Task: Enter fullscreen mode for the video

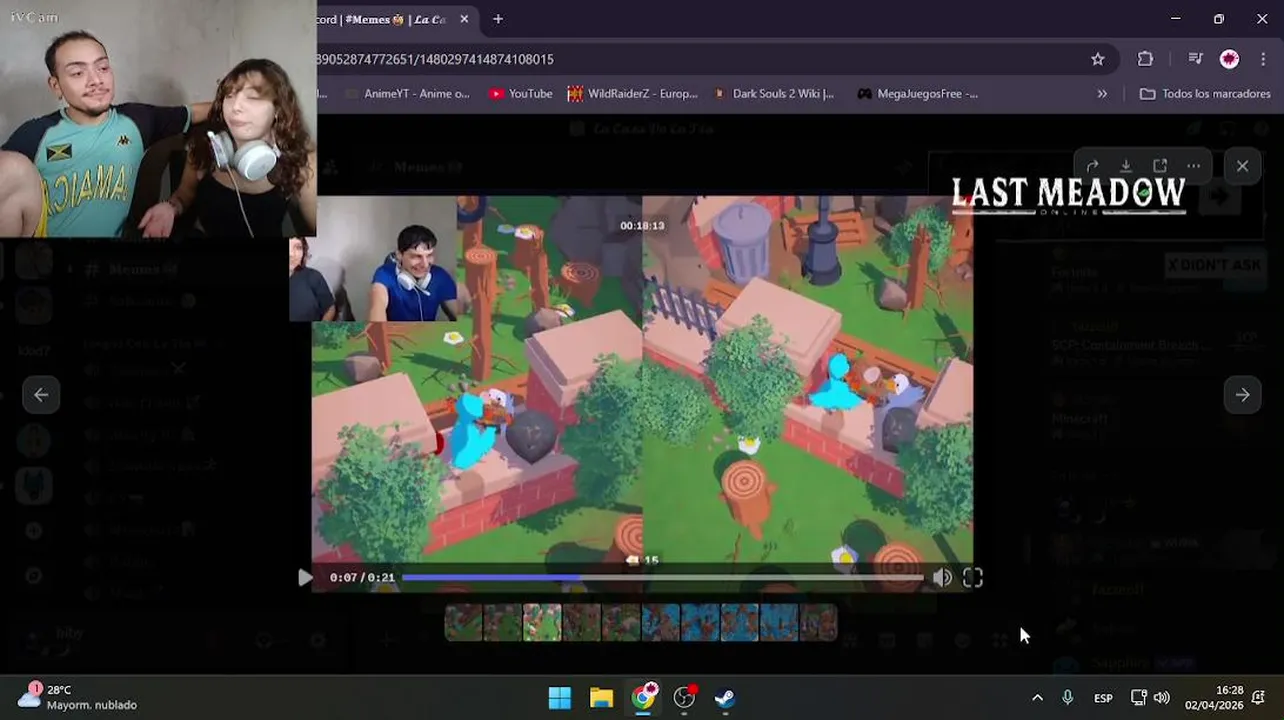Action: click(972, 577)
